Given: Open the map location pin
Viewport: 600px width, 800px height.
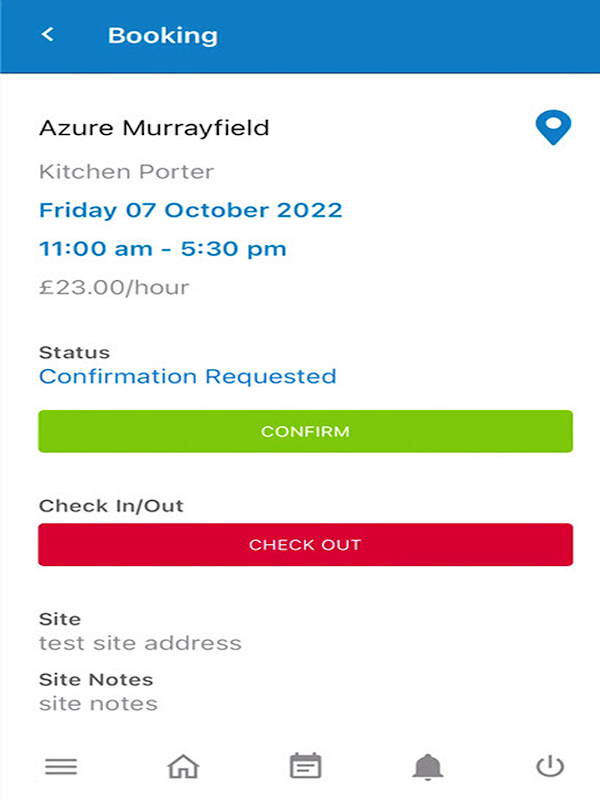Looking at the screenshot, I should click(553, 128).
